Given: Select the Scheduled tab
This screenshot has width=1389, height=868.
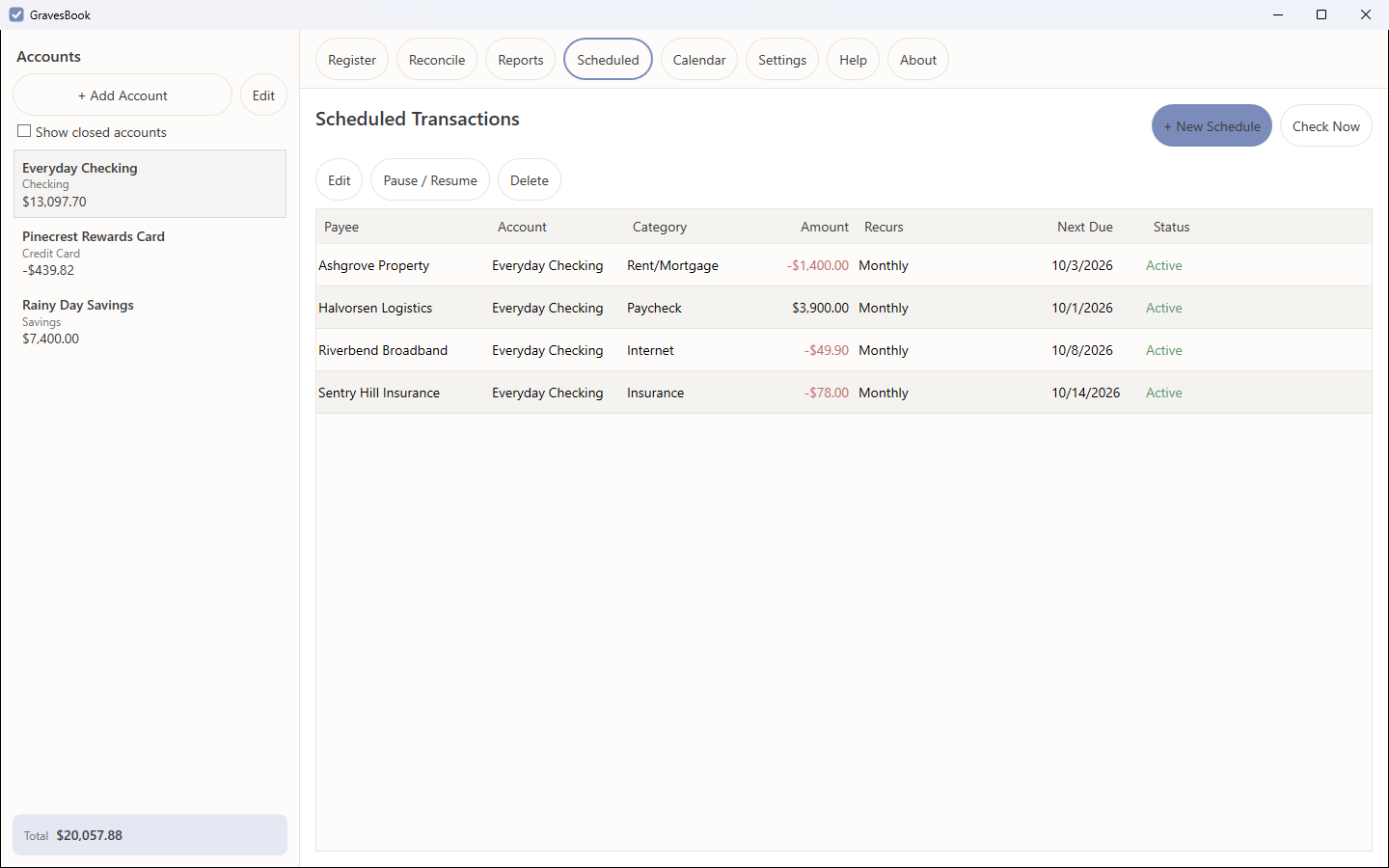Looking at the screenshot, I should (x=608, y=60).
